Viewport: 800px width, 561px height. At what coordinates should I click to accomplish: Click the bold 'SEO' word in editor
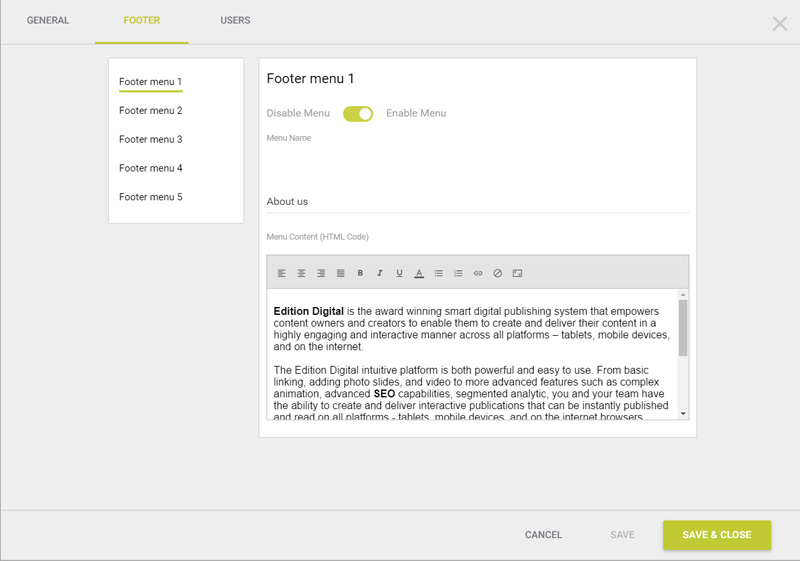384,394
